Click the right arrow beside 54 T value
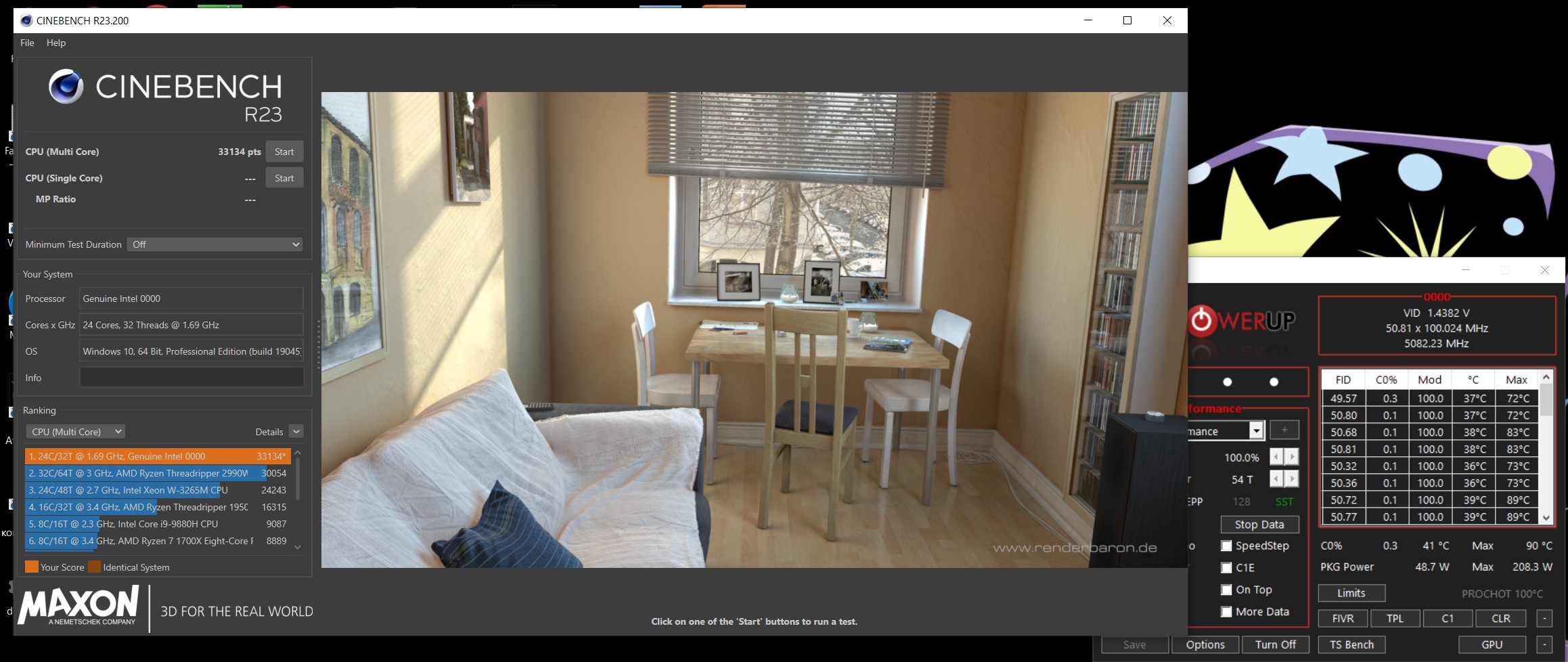 [x=1292, y=479]
